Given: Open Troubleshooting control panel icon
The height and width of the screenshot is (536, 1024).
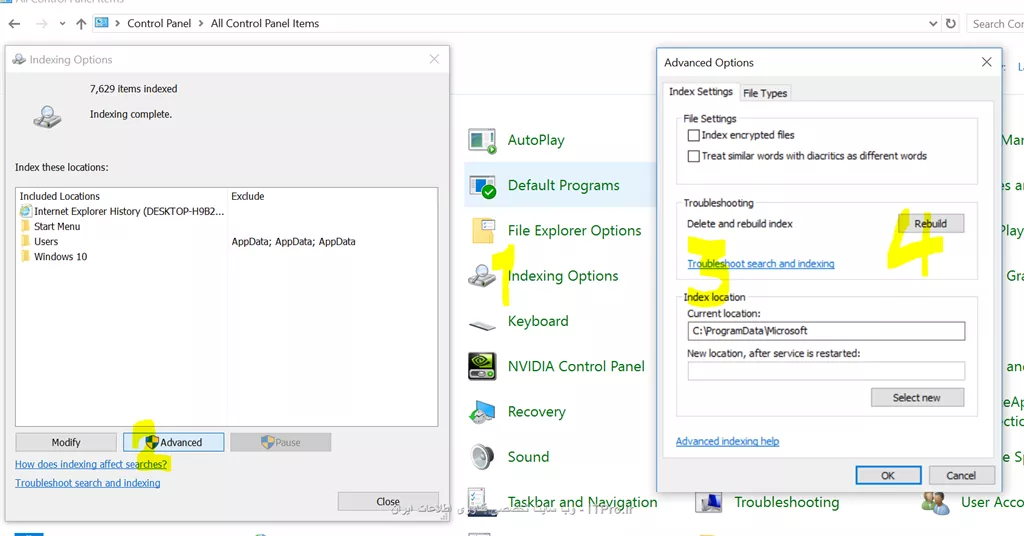Looking at the screenshot, I should tap(709, 503).
